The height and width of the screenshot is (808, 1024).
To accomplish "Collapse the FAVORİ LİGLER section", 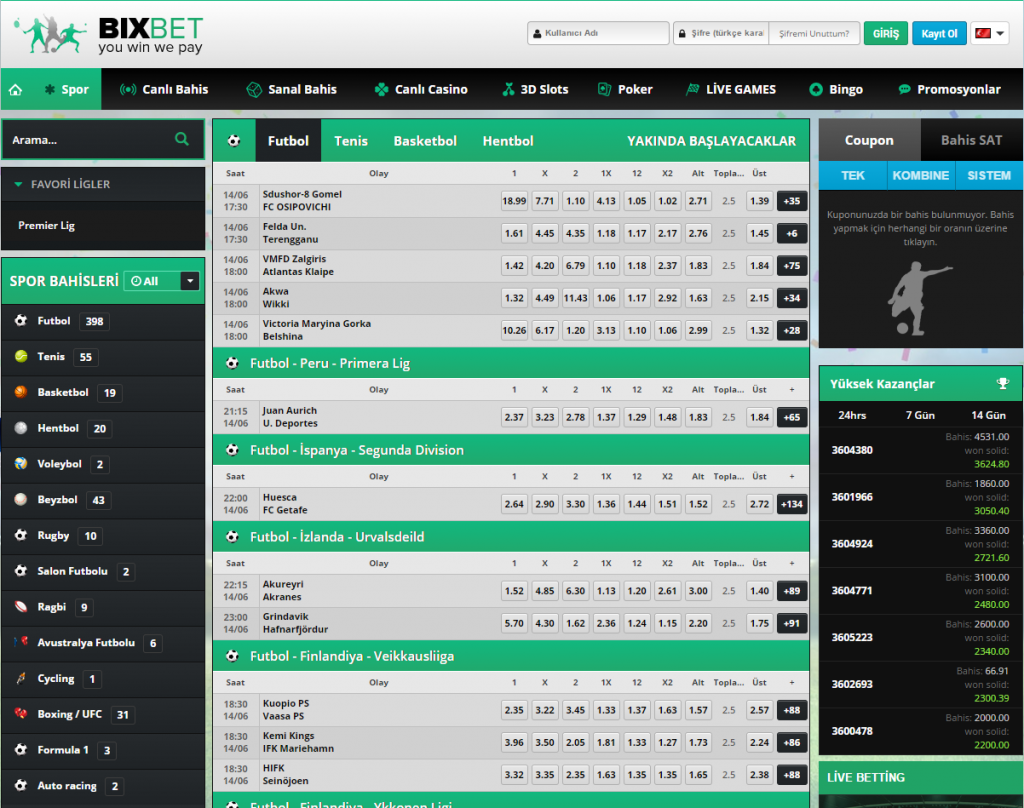I will point(18,184).
